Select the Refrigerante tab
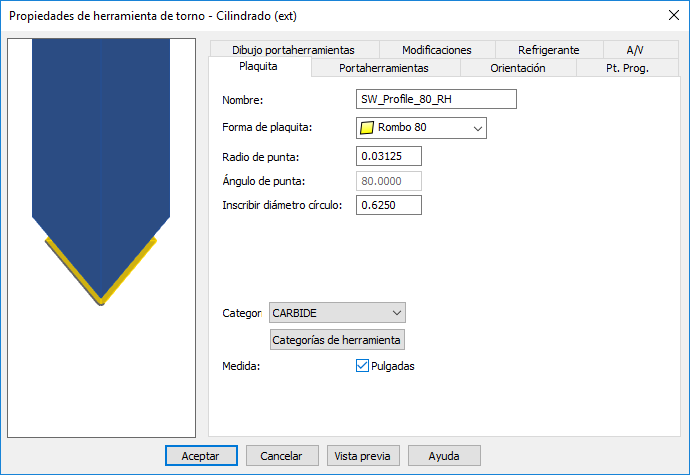The image size is (690, 475). click(548, 50)
